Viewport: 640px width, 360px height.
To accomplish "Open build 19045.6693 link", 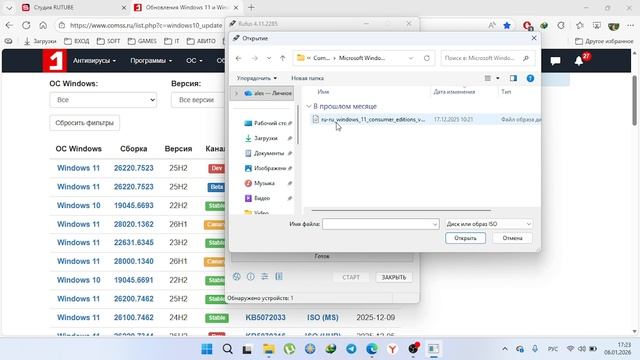I will coord(133,206).
